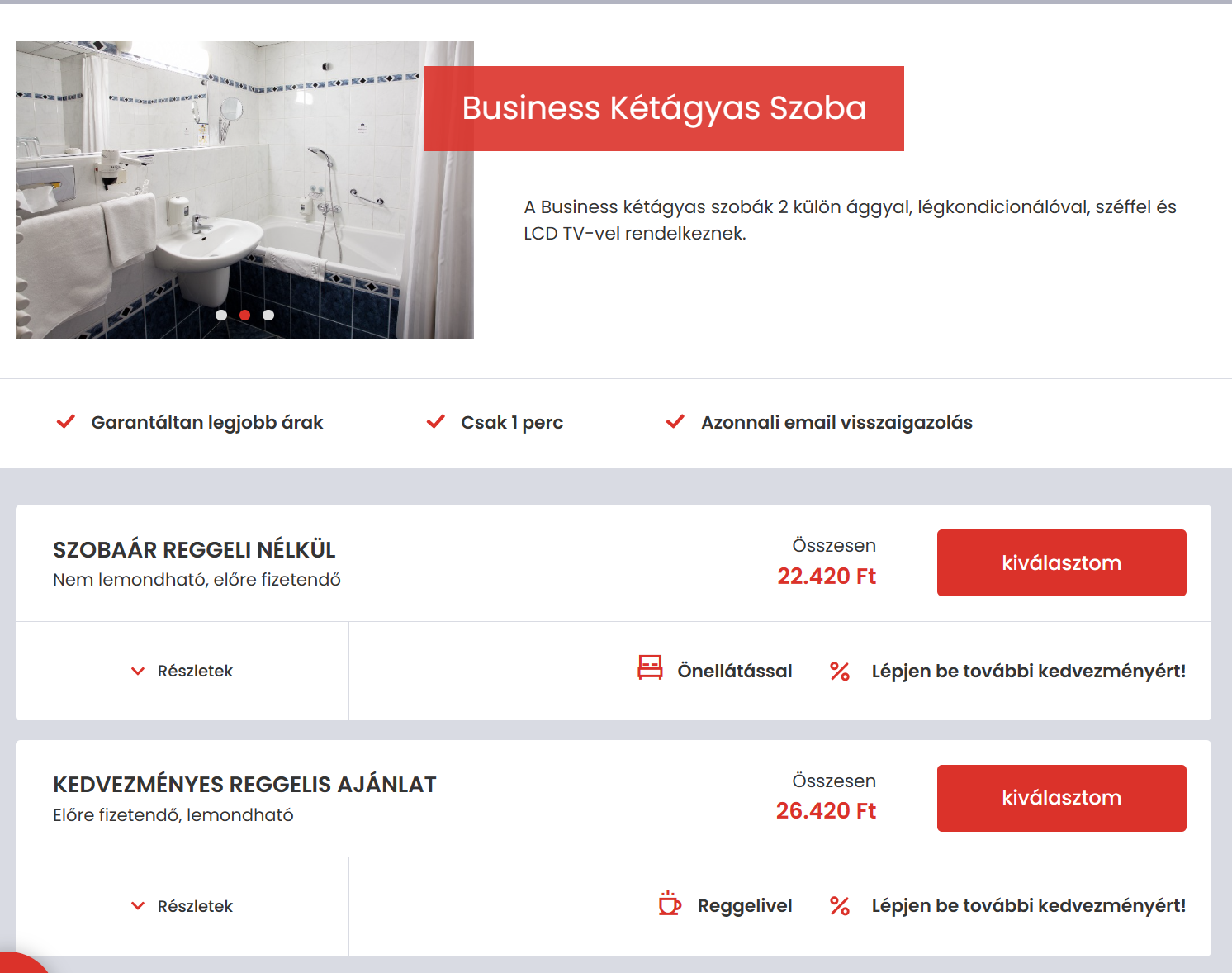Click the checkmark next to Garantáltan legjobb árak
Image resolution: width=1232 pixels, height=973 pixels.
[x=66, y=422]
